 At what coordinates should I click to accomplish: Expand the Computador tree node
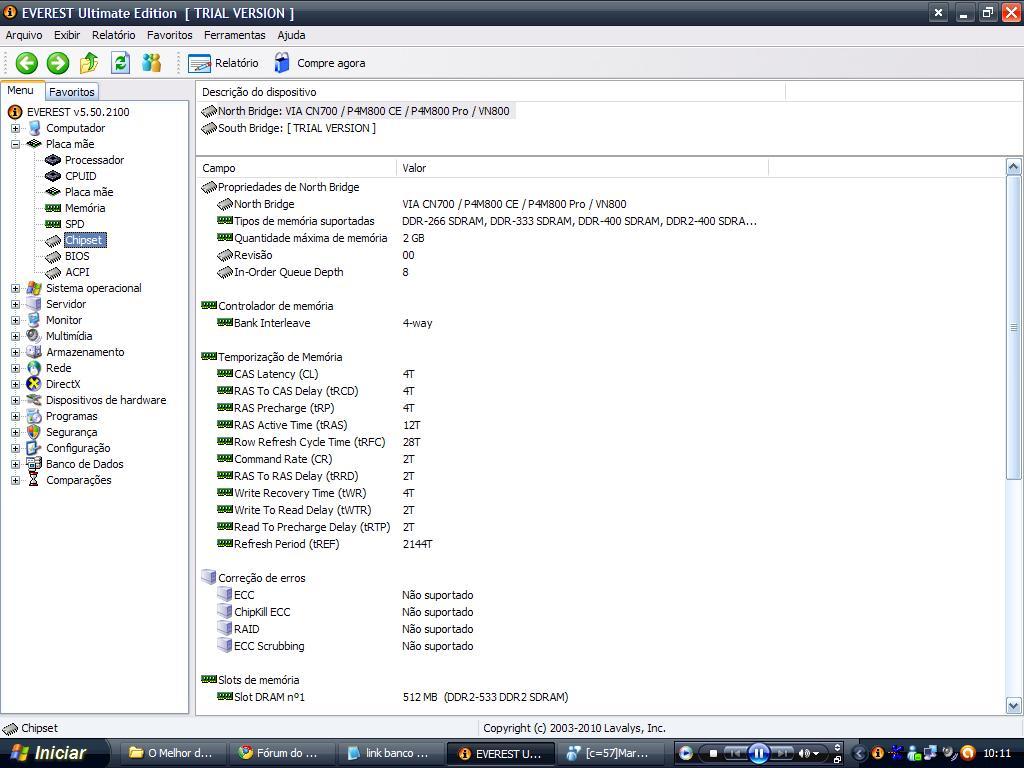(x=16, y=129)
